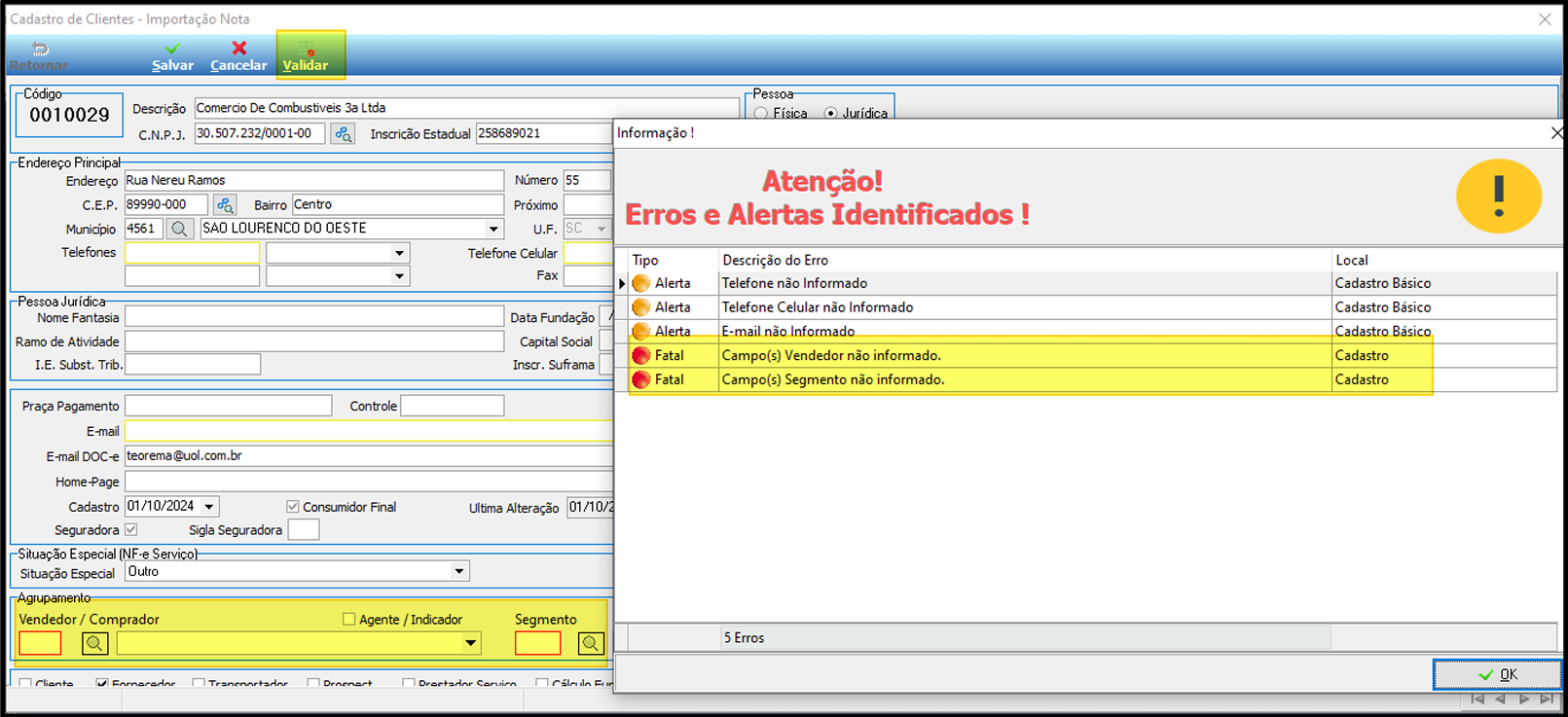Image resolution: width=1568 pixels, height=717 pixels.
Task: Go to previous record navigation arrow
Action: (x=1500, y=699)
